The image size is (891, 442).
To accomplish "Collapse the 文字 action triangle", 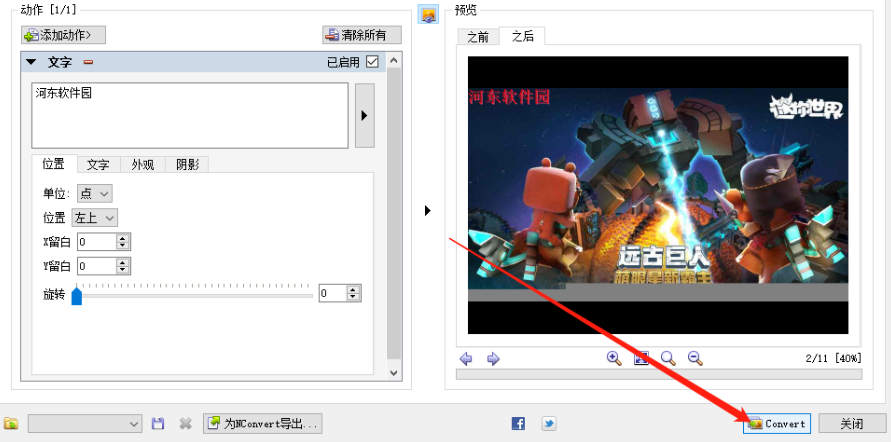I will click(31, 62).
